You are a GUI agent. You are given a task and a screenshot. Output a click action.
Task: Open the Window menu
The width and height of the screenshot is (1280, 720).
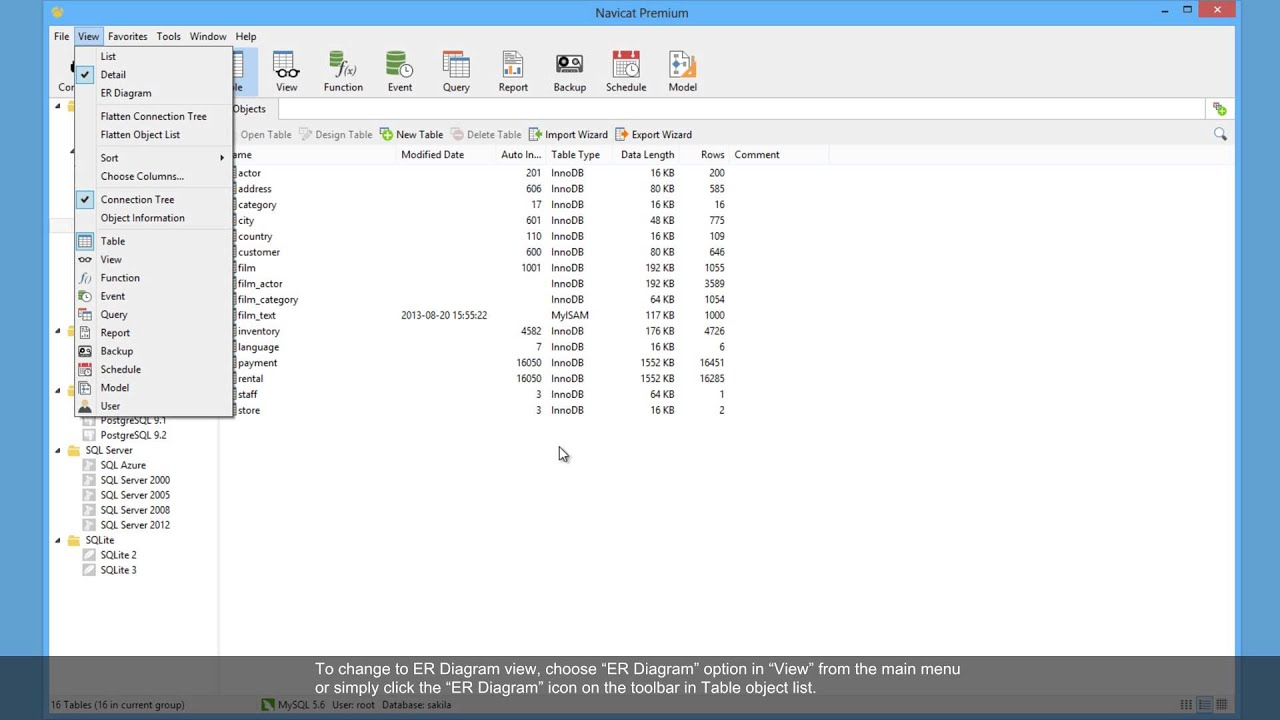pyautogui.click(x=208, y=36)
